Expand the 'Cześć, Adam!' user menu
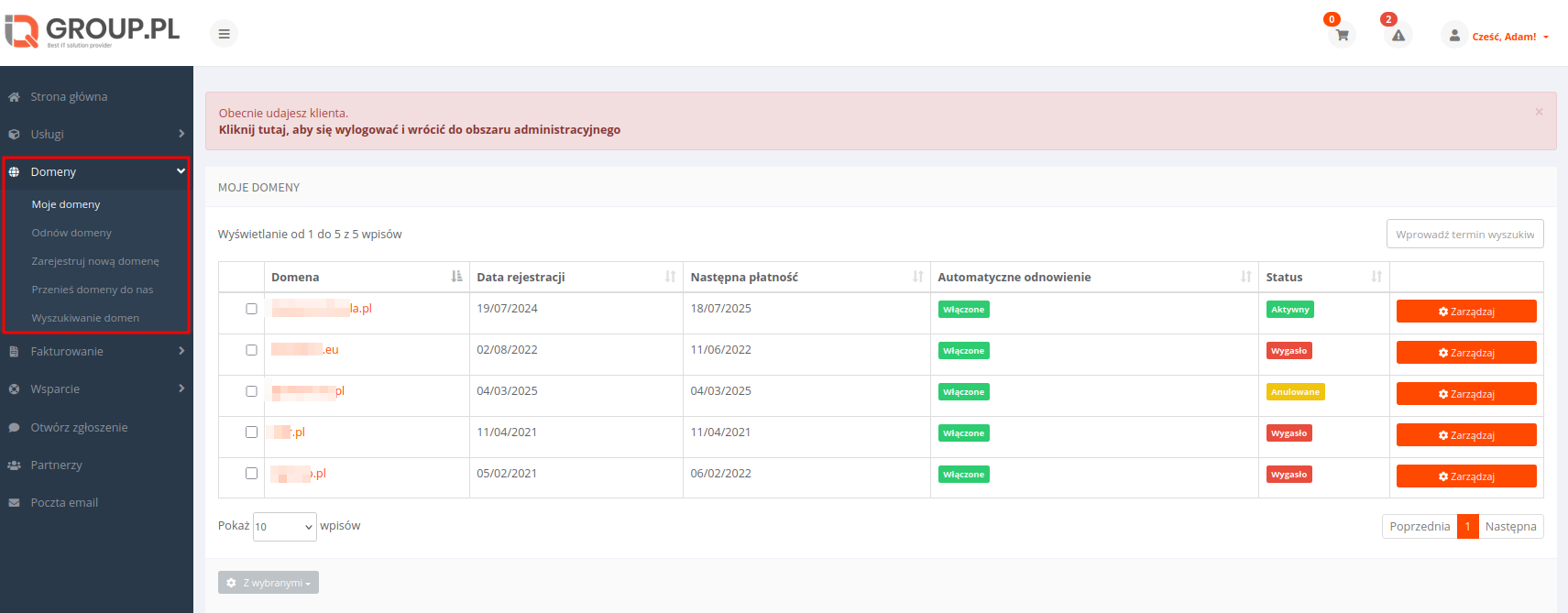This screenshot has height=613, width=1568. coord(1509,37)
